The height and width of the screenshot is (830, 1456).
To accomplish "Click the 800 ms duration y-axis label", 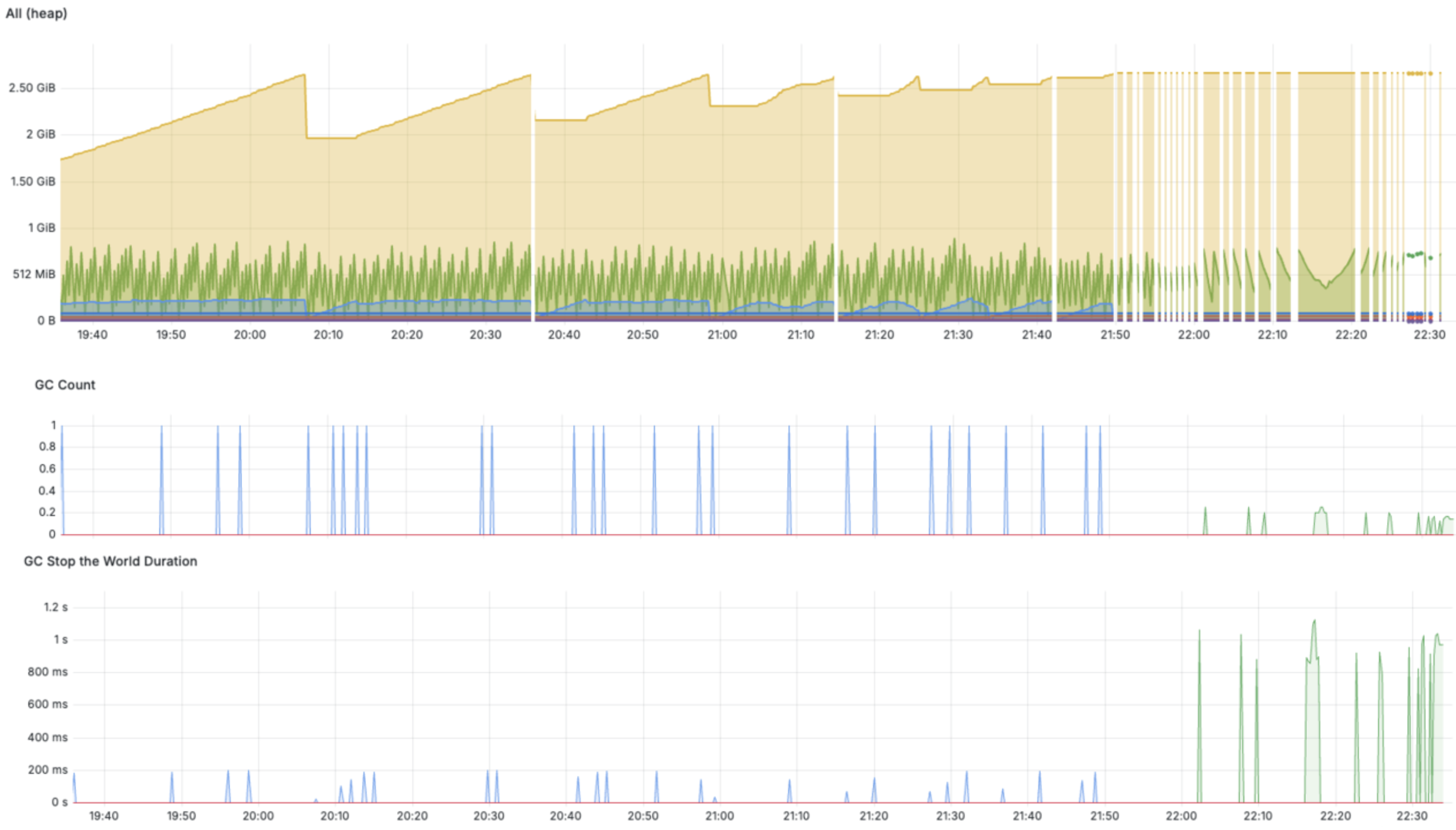I will tap(47, 672).
